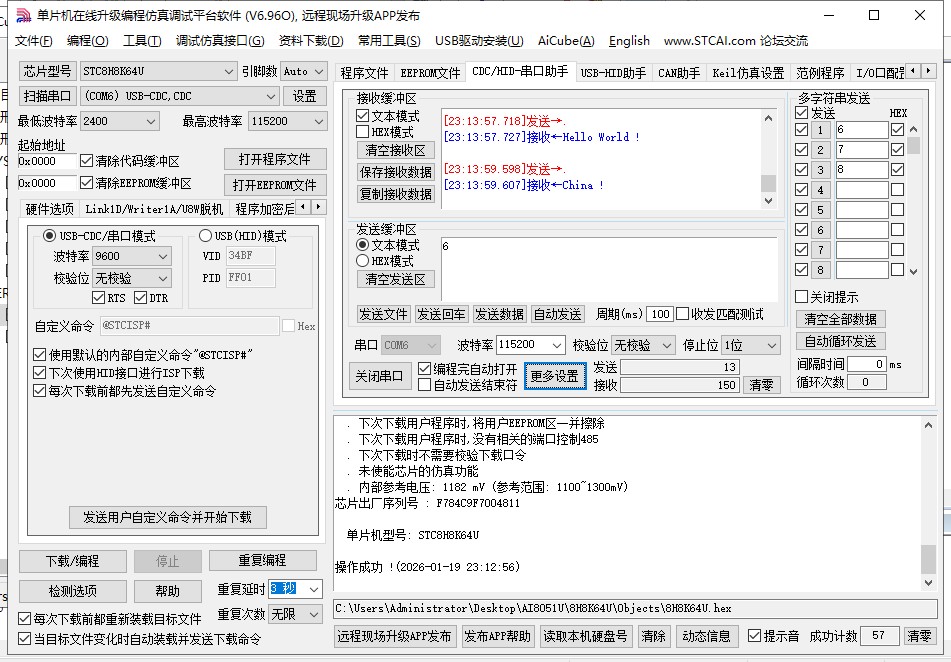Open the 工具(T) menu
The image size is (951, 662).
click(142, 41)
